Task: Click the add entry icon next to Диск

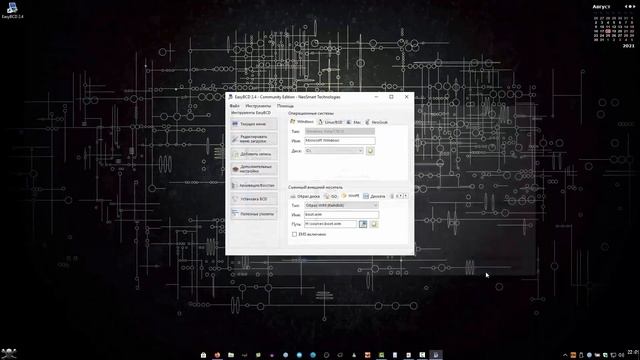Action: click(x=370, y=151)
